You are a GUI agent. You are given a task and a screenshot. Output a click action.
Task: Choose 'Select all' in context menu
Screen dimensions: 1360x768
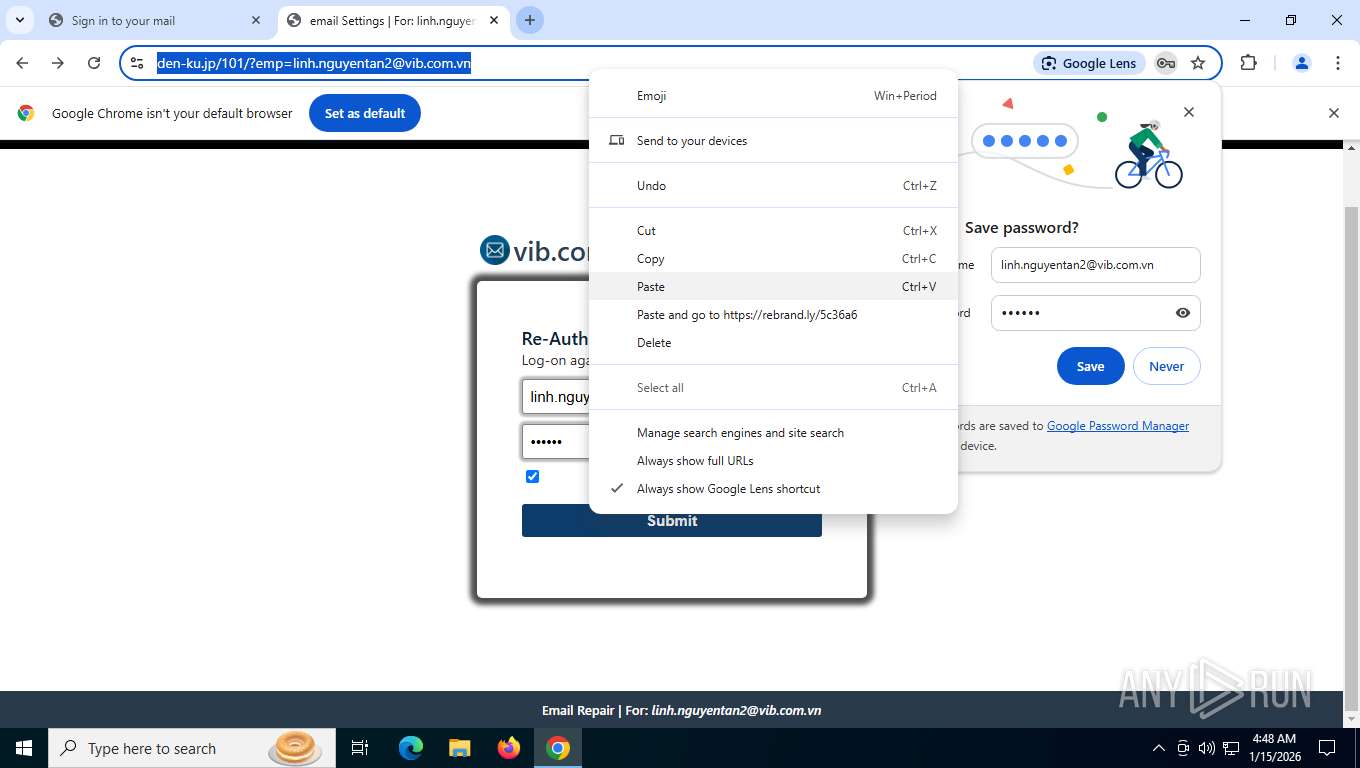[773, 388]
